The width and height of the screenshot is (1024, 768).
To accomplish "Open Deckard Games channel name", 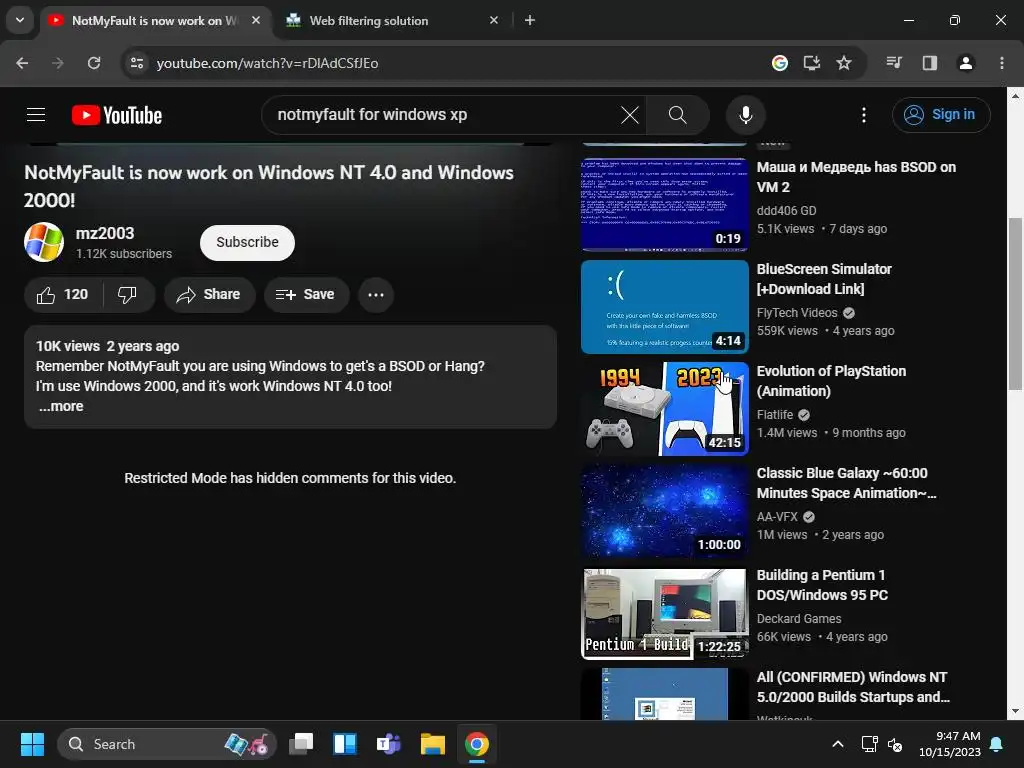I will (799, 618).
